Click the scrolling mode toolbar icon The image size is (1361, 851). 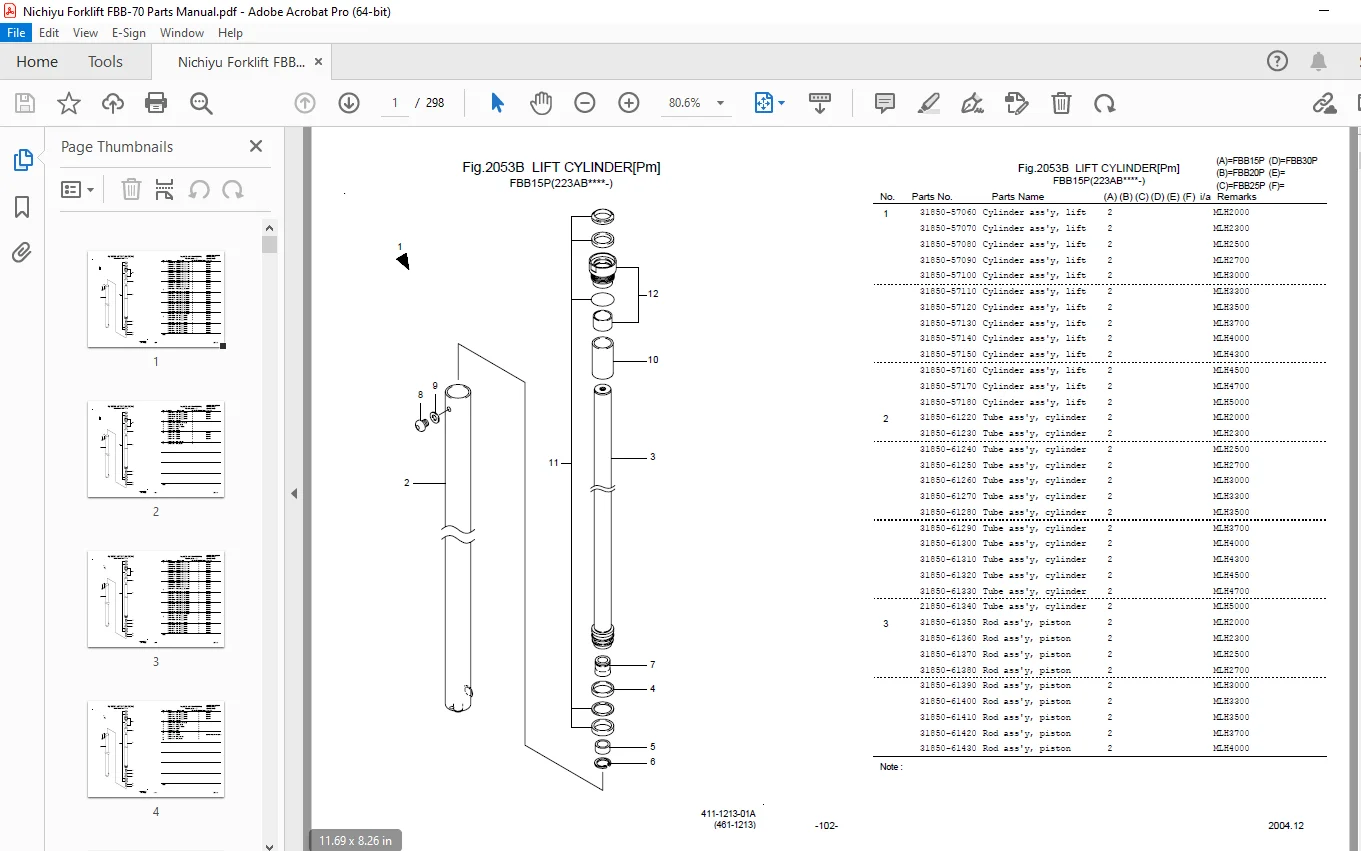[x=820, y=103]
